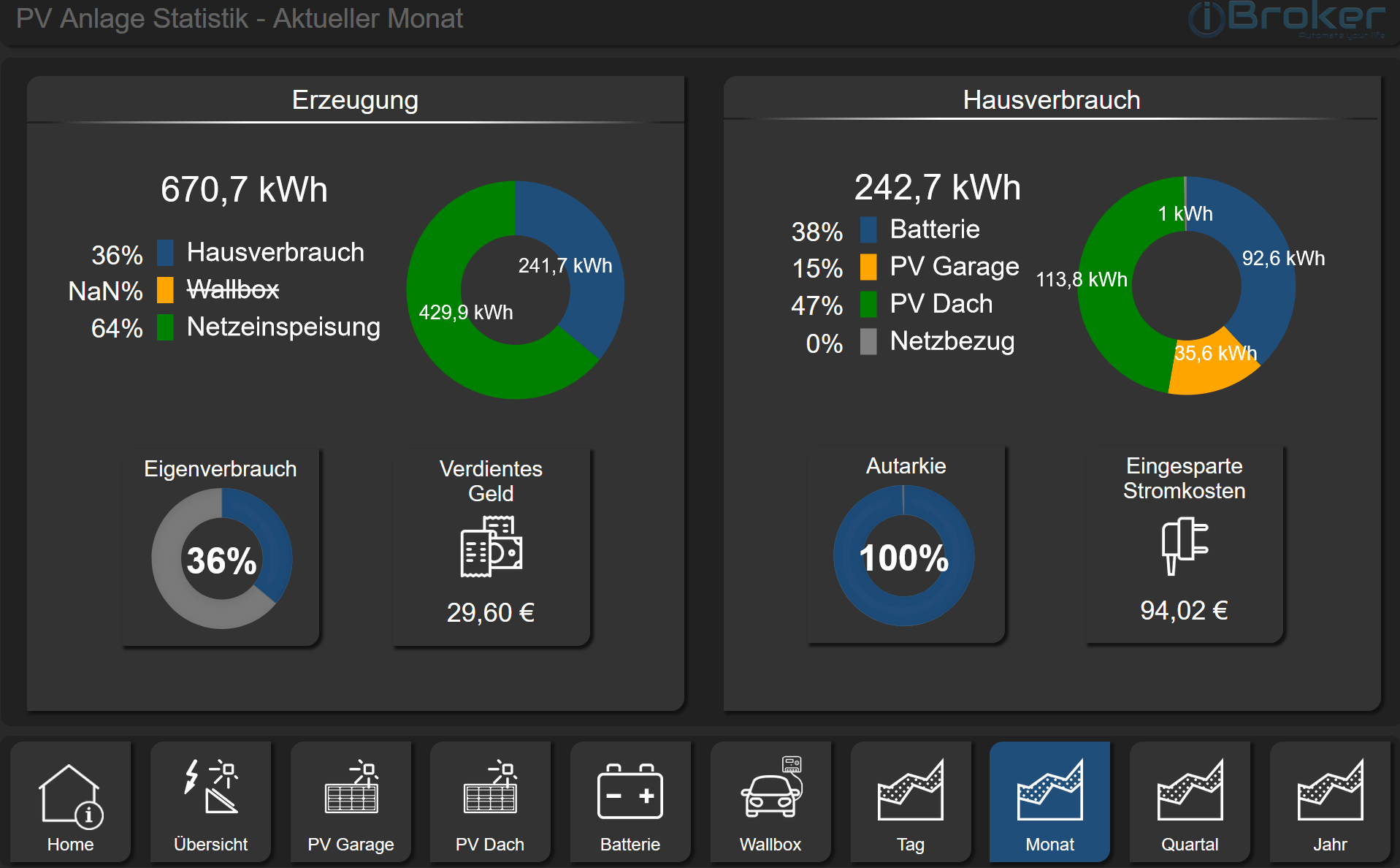Open the PV Garage solar panel icon
The height and width of the screenshot is (868, 1400).
351,789
